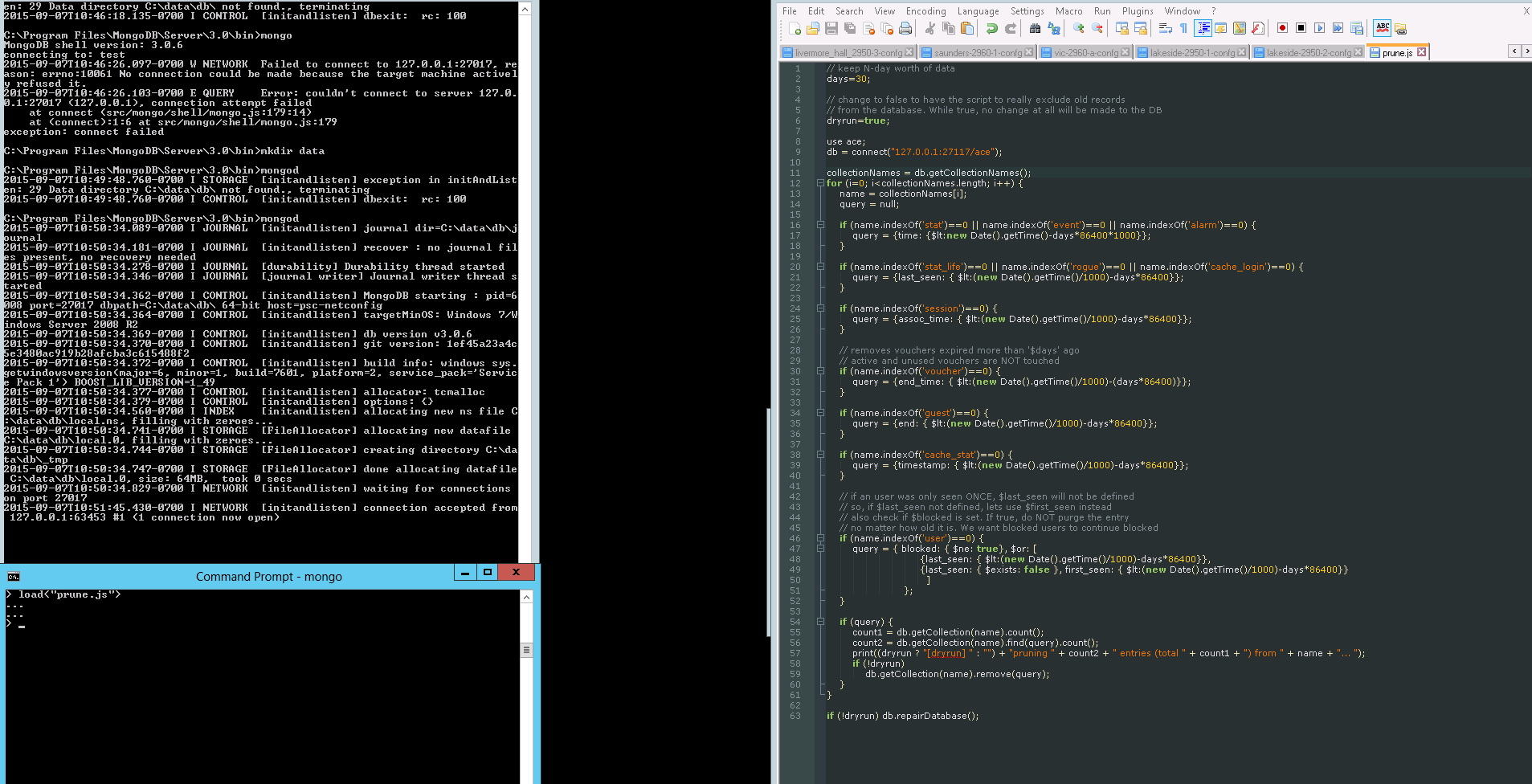This screenshot has width=1532, height=784.
Task: Click the Cut scissors icon
Action: click(x=930, y=29)
